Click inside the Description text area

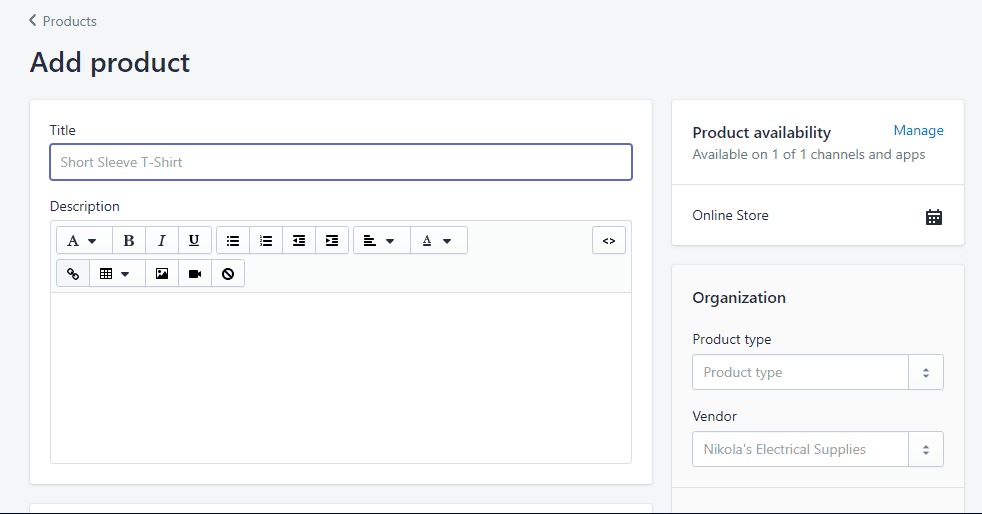coord(341,378)
